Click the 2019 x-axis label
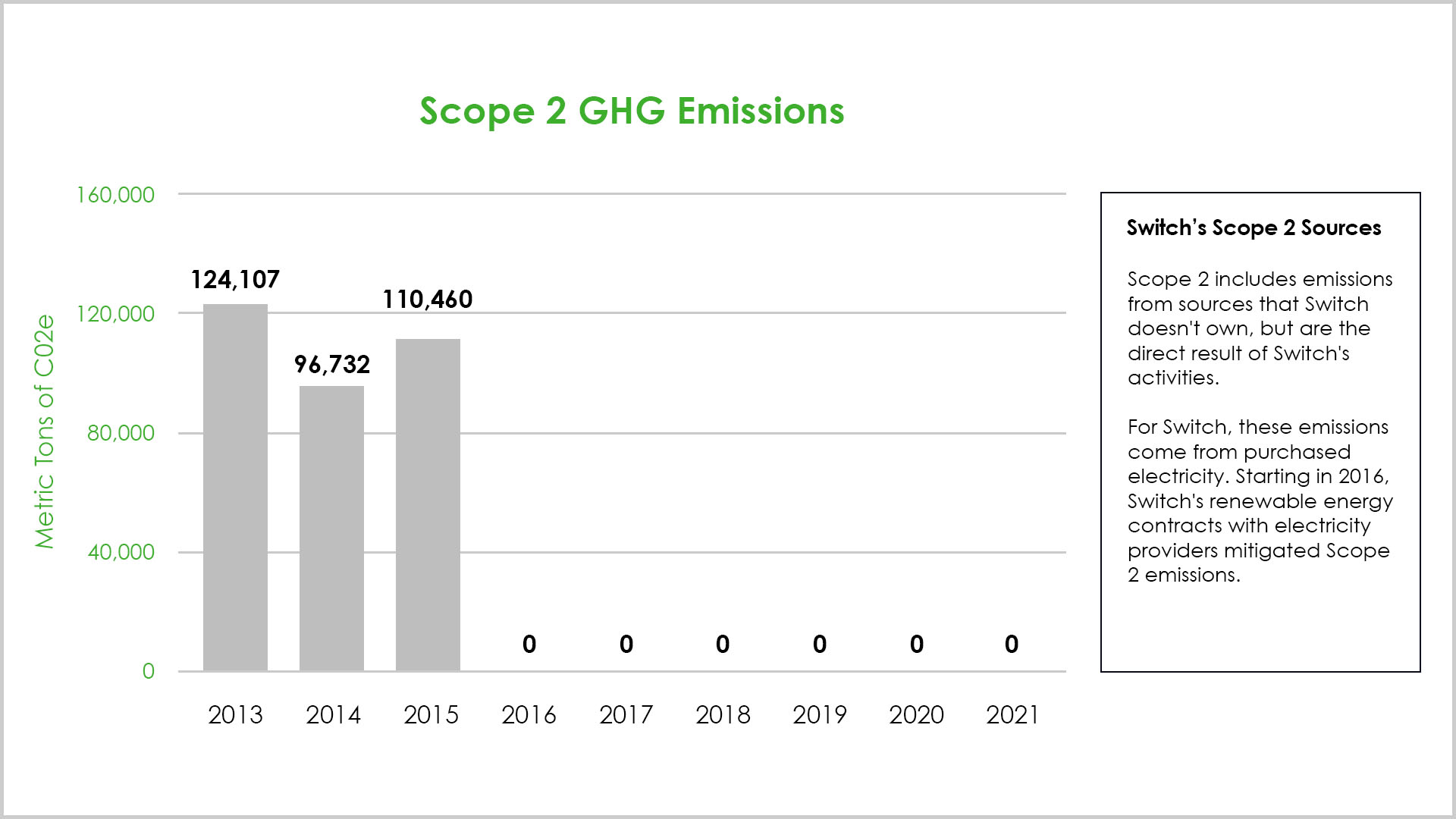Viewport: 1456px width, 819px height. [820, 715]
